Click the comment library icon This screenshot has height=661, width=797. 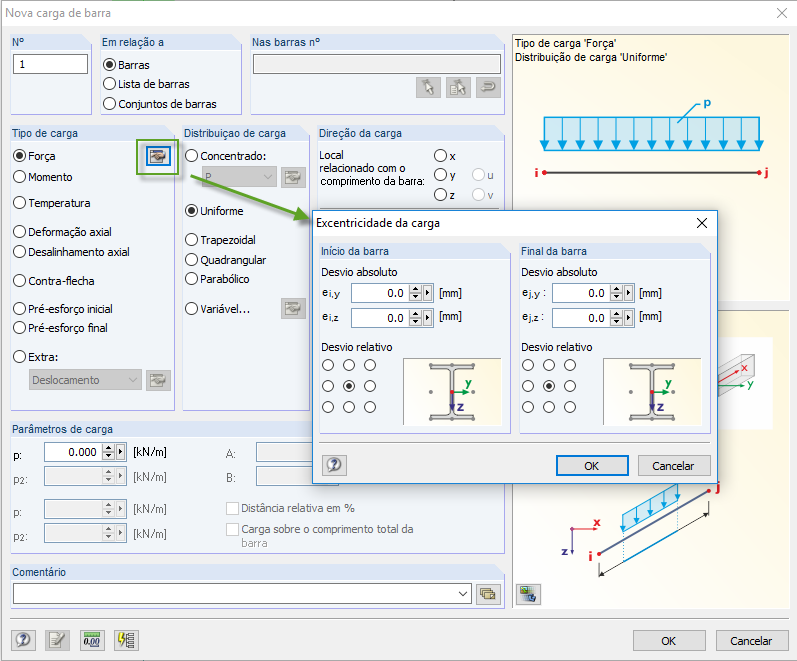click(x=488, y=594)
